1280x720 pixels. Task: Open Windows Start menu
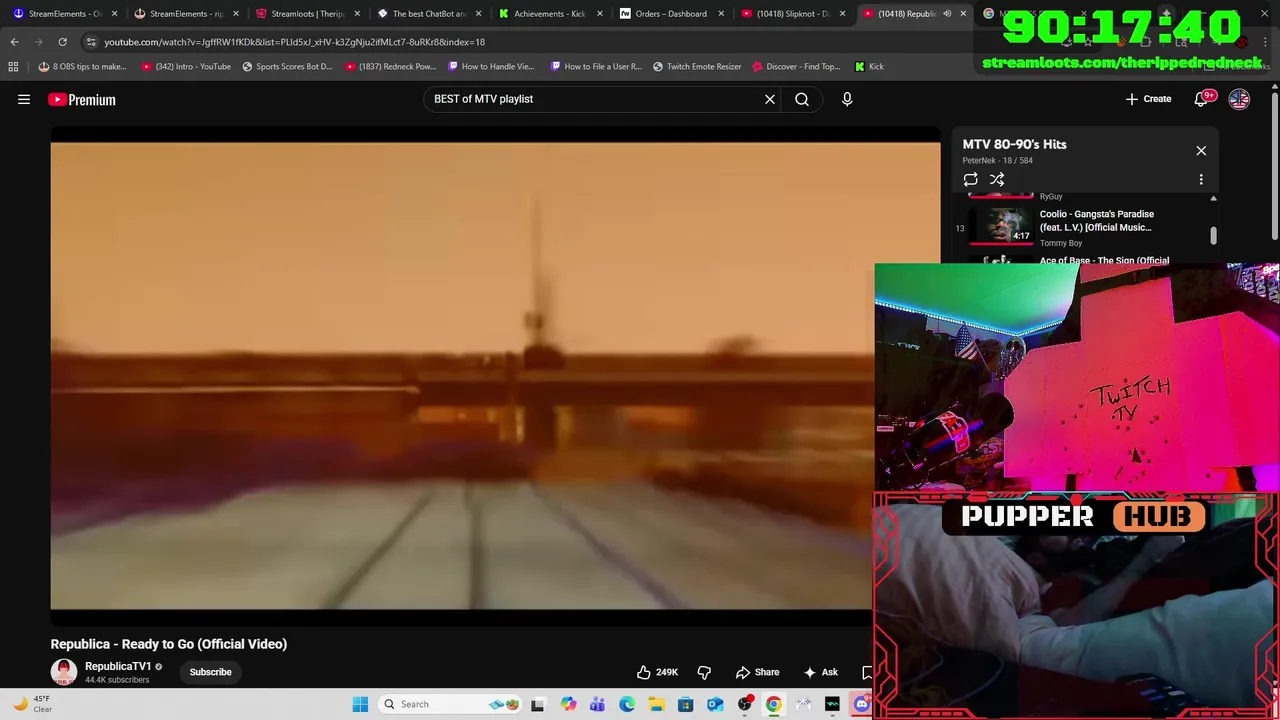point(360,704)
